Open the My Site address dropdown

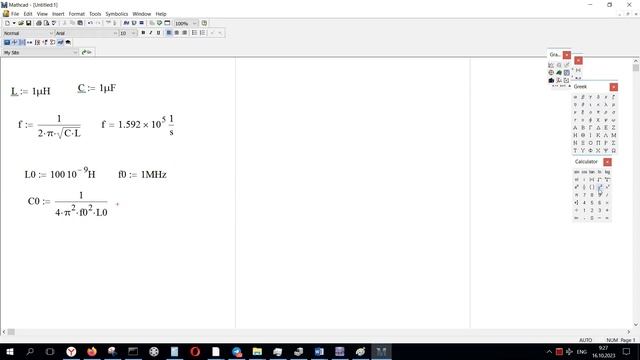coord(75,52)
